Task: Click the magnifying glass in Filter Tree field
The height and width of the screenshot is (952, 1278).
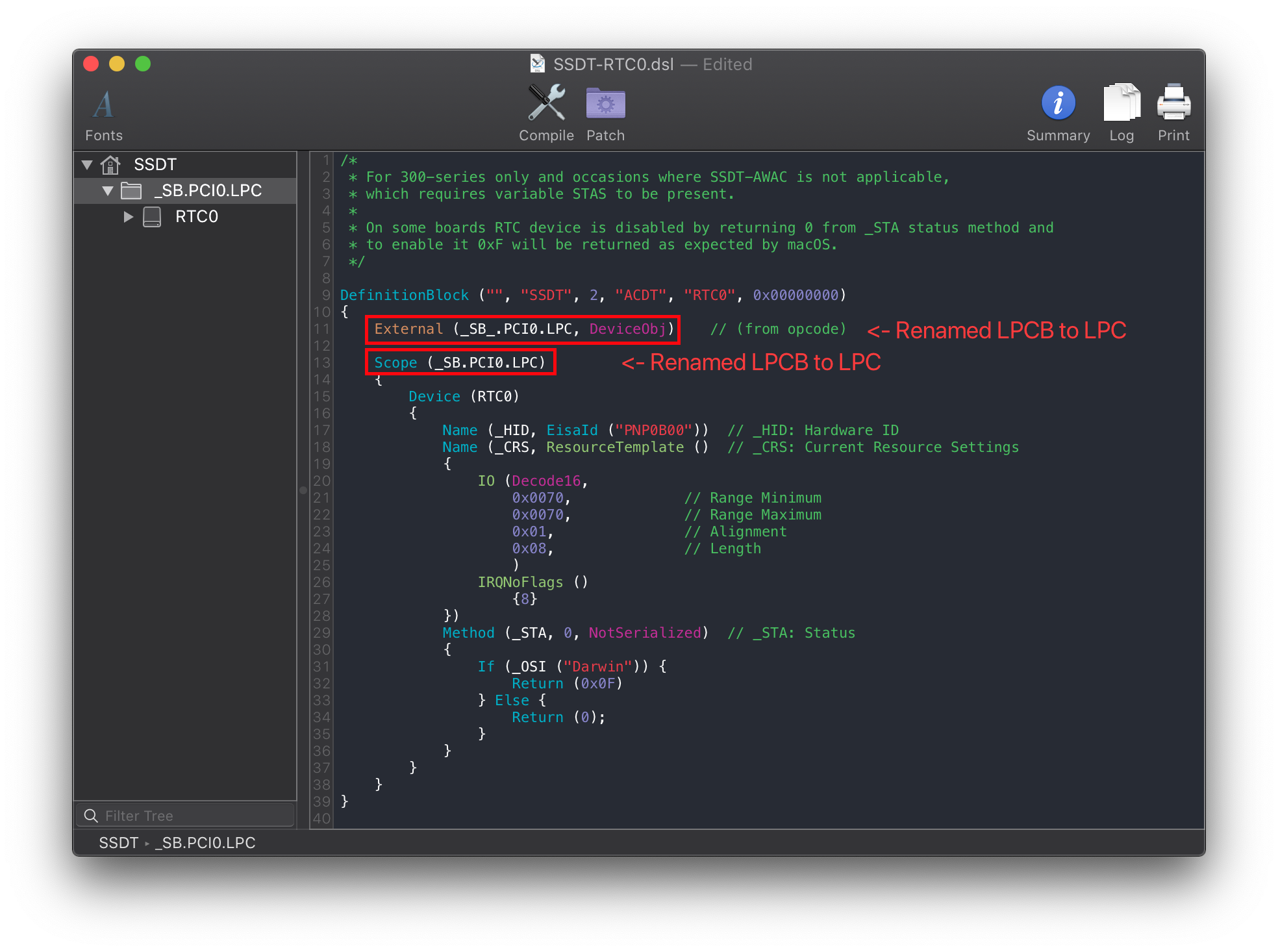Action: tap(91, 815)
